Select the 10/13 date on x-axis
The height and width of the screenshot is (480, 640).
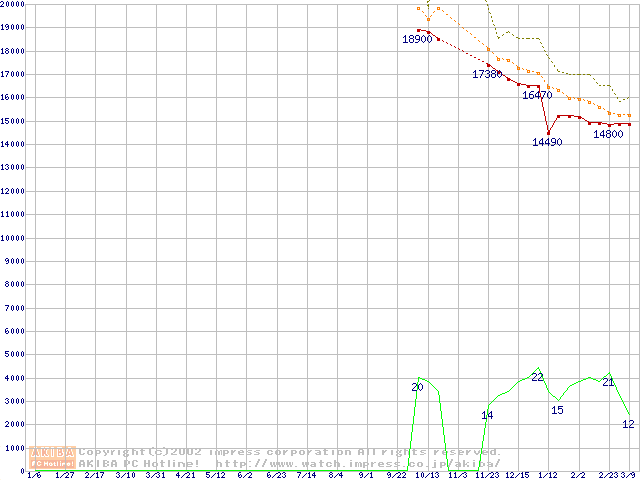[x=427, y=475]
